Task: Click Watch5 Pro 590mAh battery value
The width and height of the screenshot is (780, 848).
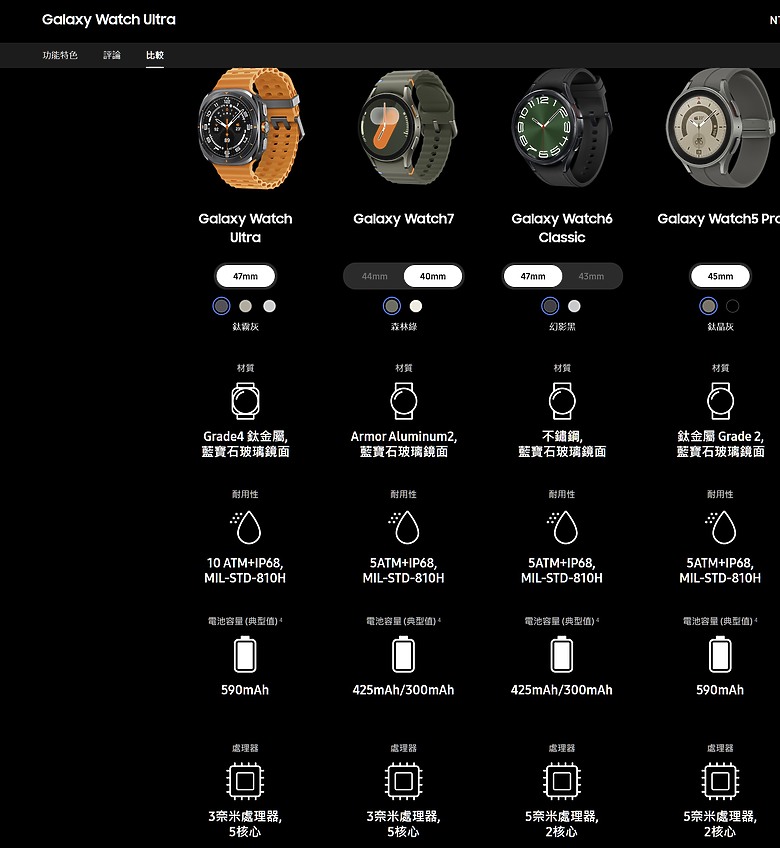Action: [x=720, y=690]
